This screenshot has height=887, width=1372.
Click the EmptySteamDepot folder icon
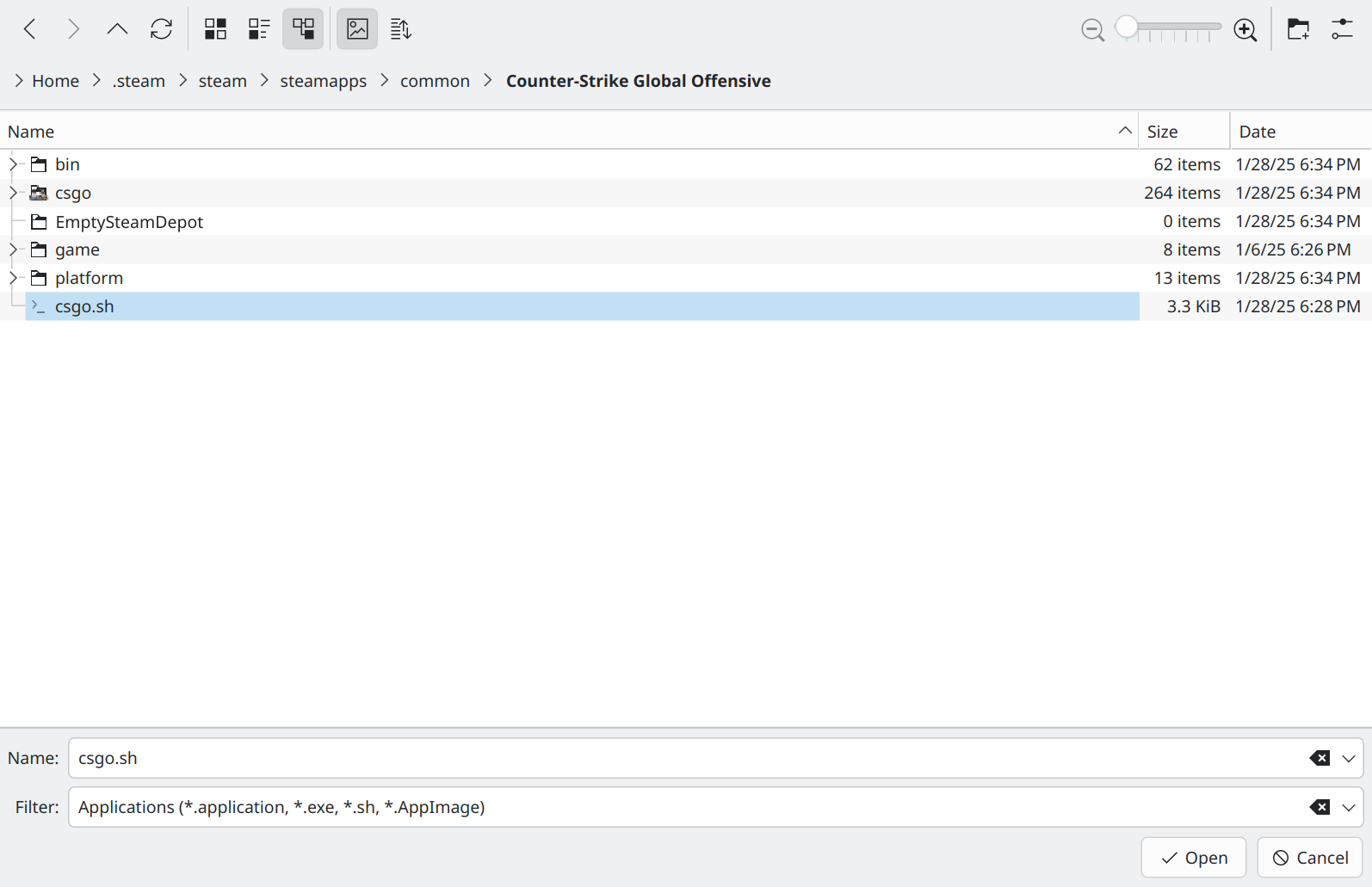pos(39,222)
